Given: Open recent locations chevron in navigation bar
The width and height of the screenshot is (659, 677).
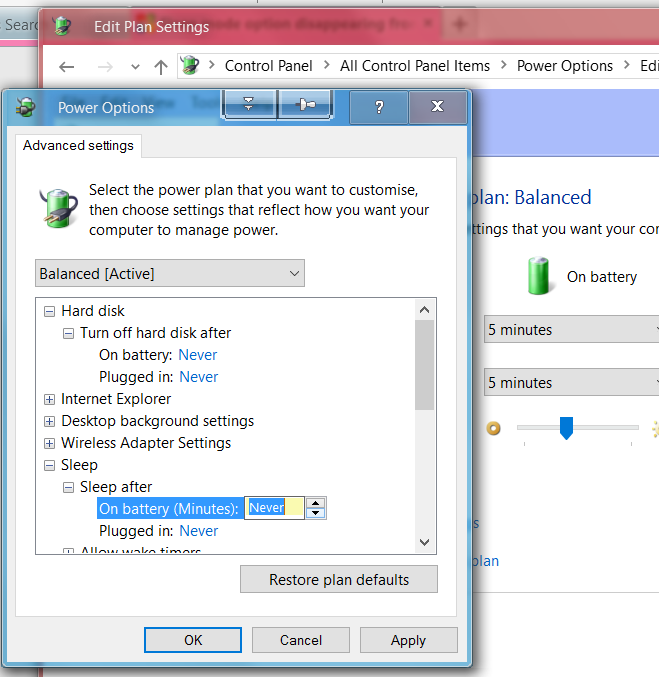Looking at the screenshot, I should pos(135,67).
